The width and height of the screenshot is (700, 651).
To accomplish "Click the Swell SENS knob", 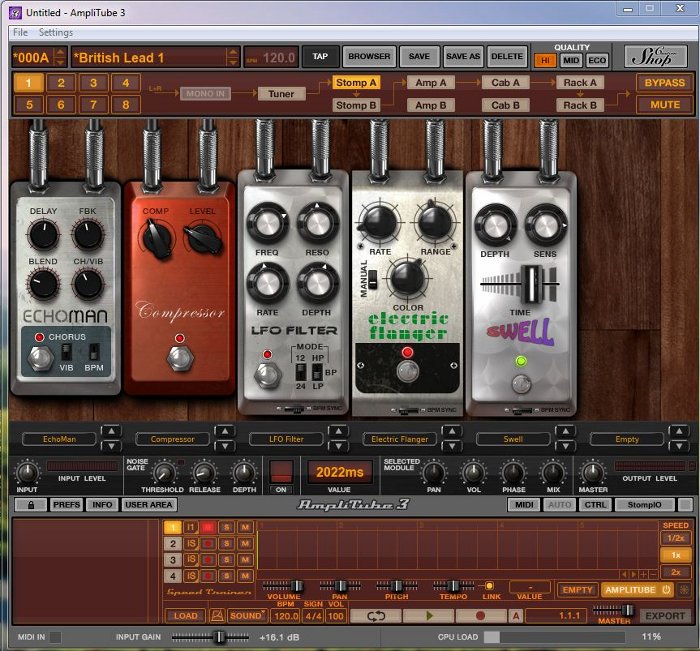I will [546, 225].
